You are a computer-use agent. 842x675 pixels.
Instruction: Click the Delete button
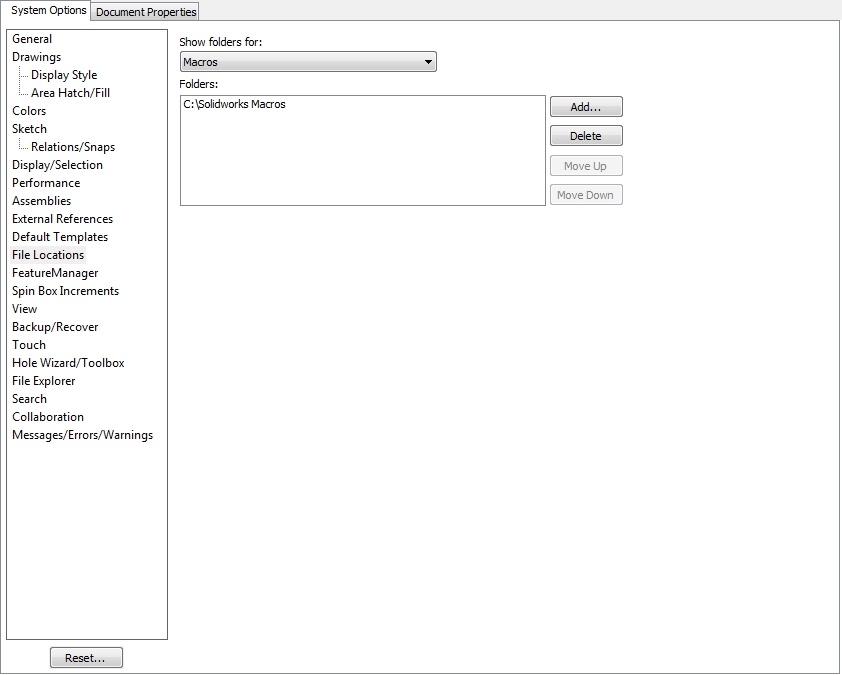[586, 136]
